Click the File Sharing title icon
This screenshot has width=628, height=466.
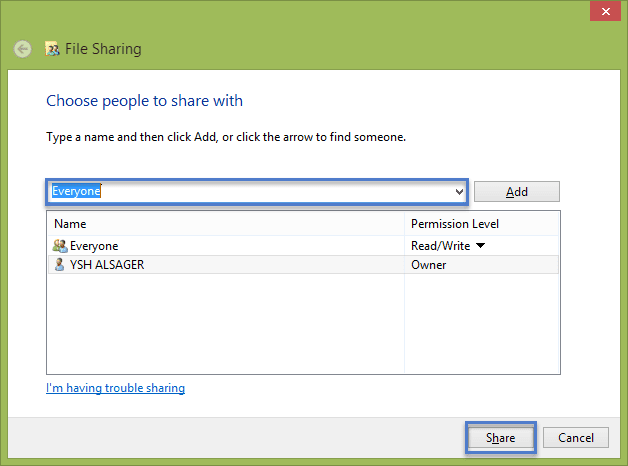[x=52, y=49]
